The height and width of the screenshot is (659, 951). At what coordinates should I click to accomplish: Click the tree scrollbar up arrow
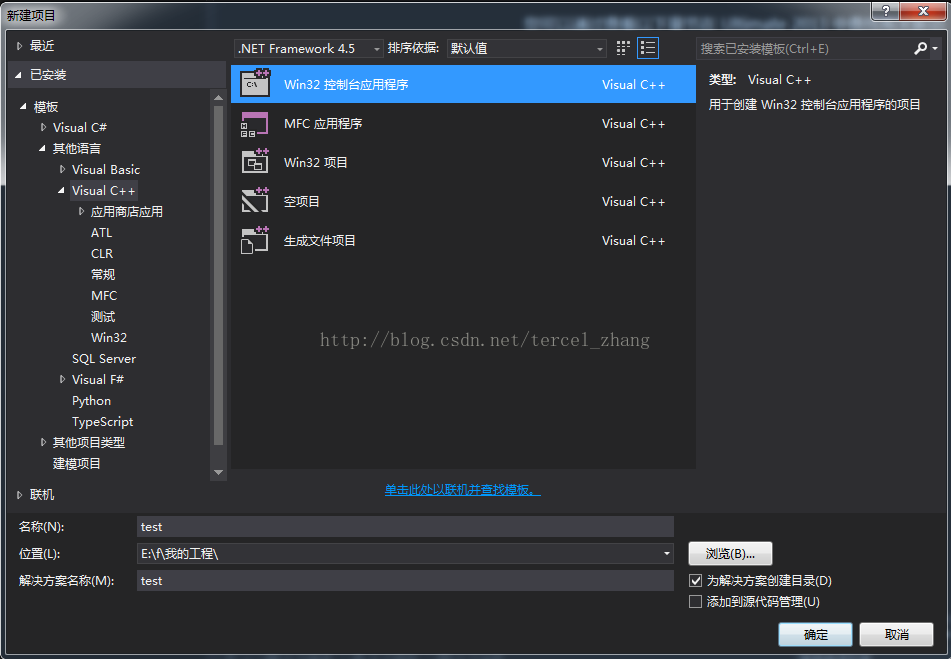tap(218, 98)
